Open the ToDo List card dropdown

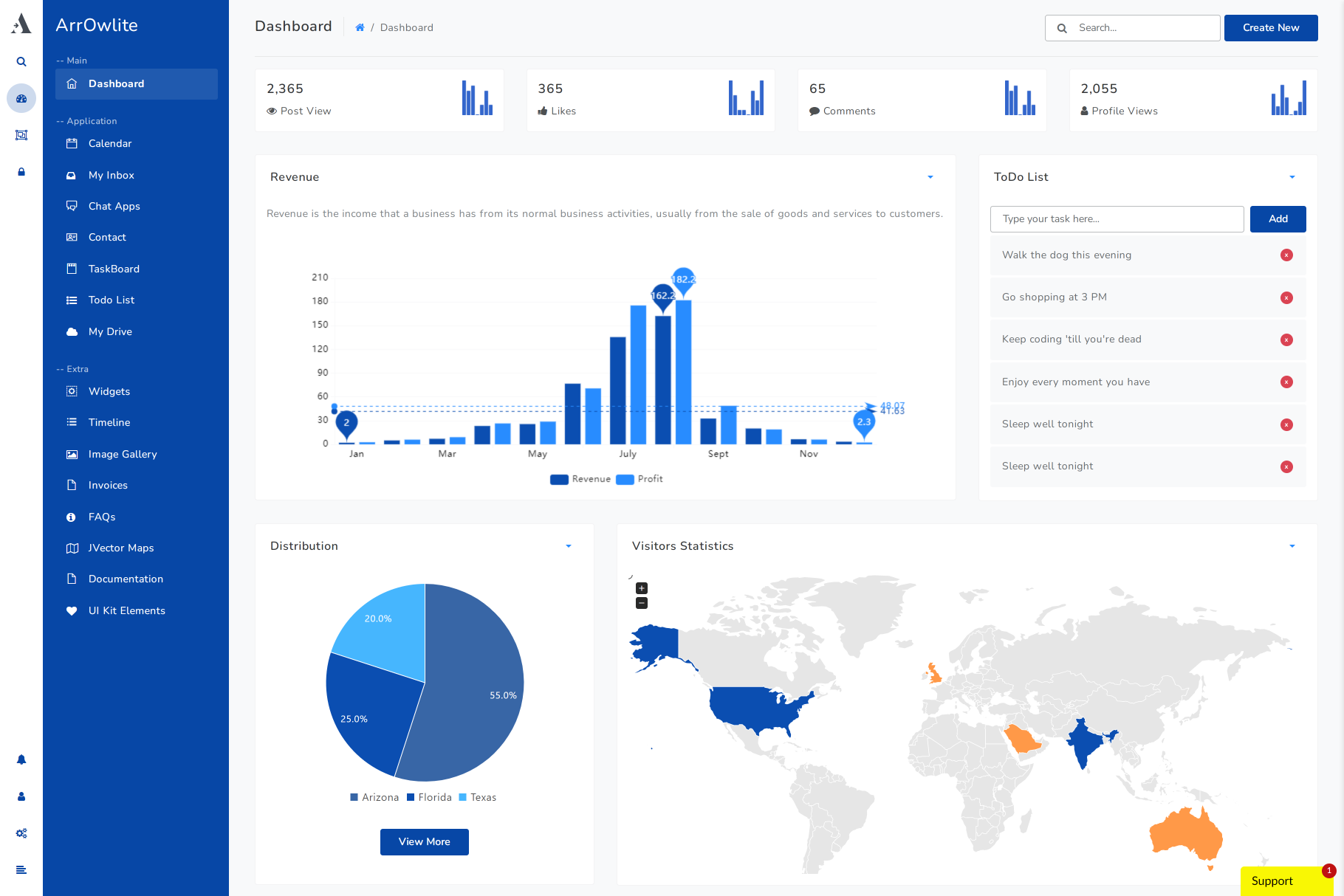click(x=1292, y=177)
